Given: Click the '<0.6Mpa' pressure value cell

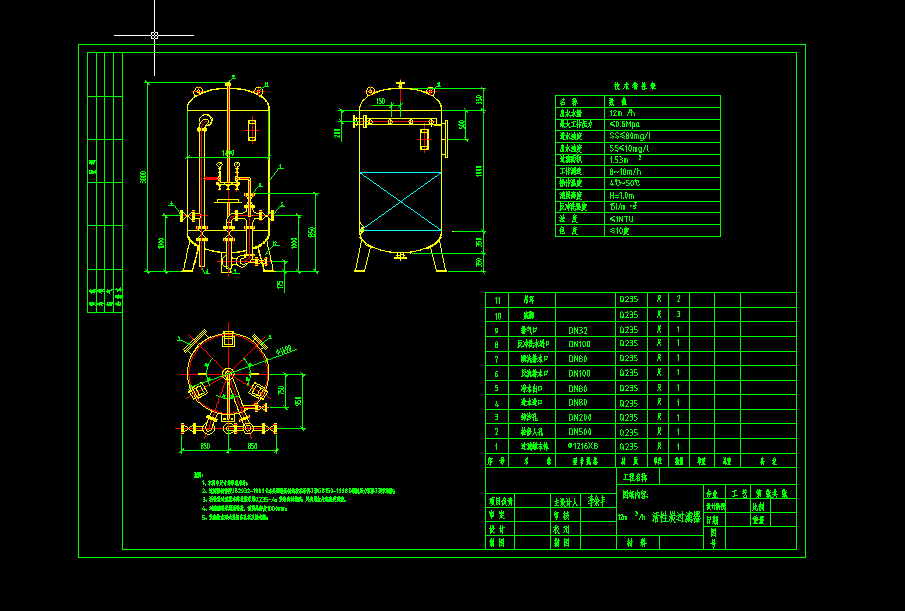Looking at the screenshot, I should [x=624, y=124].
